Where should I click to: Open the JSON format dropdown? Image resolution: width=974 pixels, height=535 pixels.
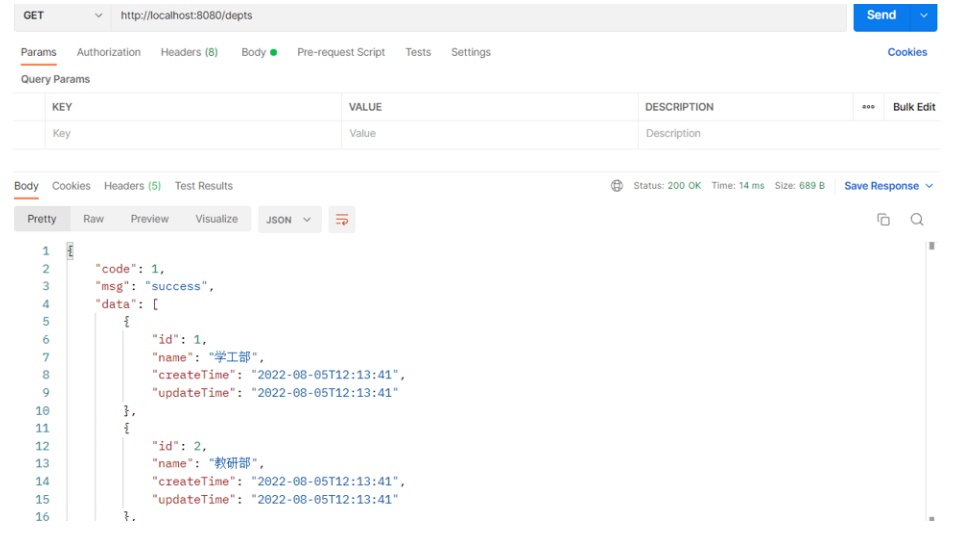289,220
